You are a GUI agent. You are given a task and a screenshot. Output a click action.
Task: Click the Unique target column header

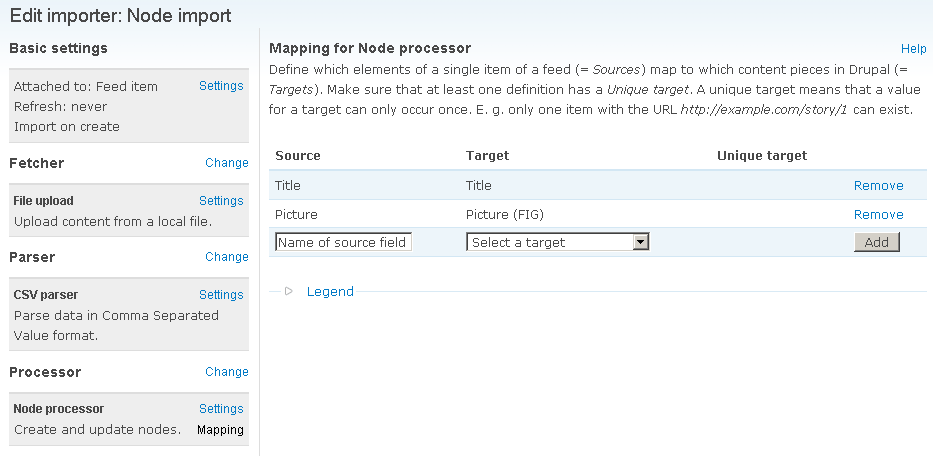[762, 156]
